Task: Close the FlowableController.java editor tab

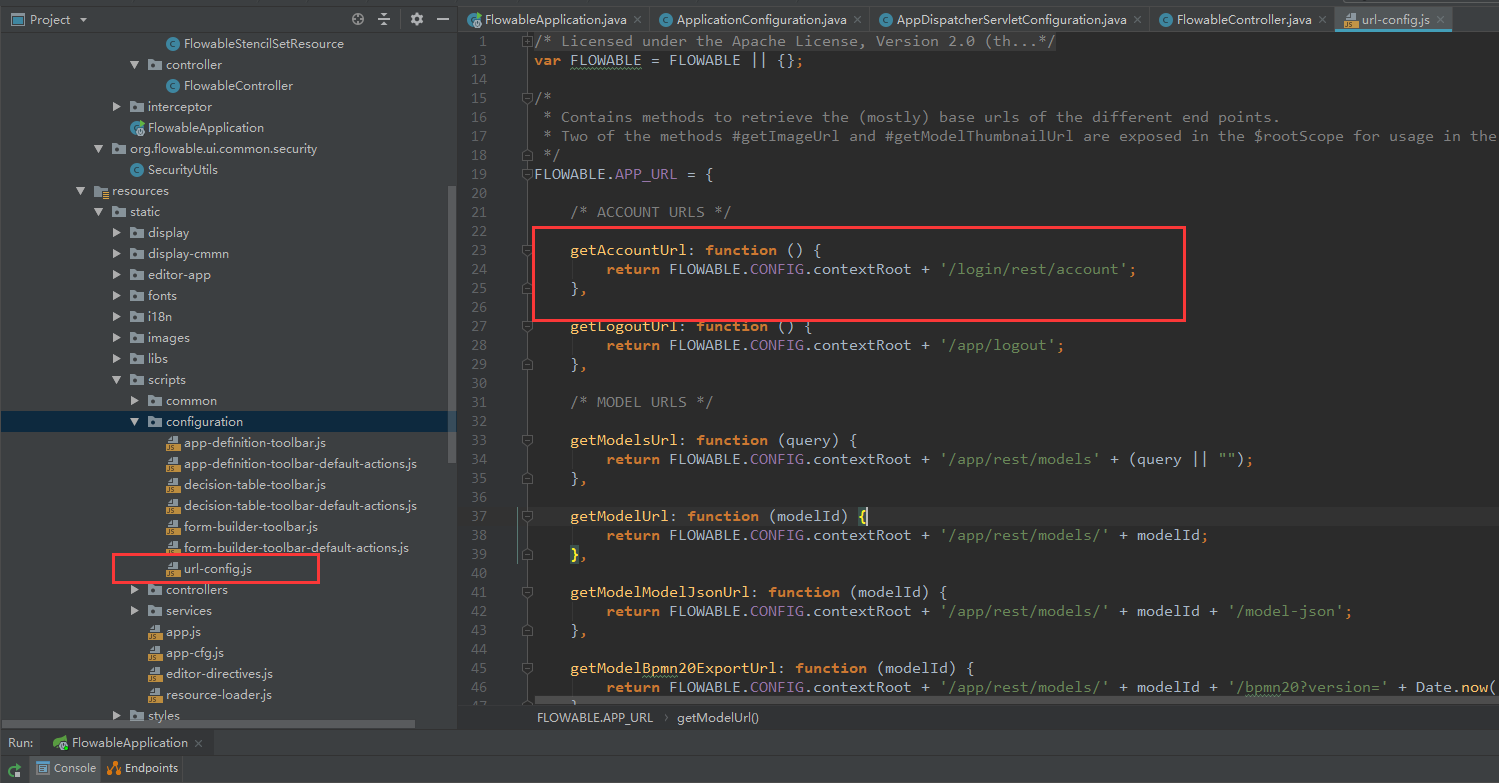Action: (1322, 20)
